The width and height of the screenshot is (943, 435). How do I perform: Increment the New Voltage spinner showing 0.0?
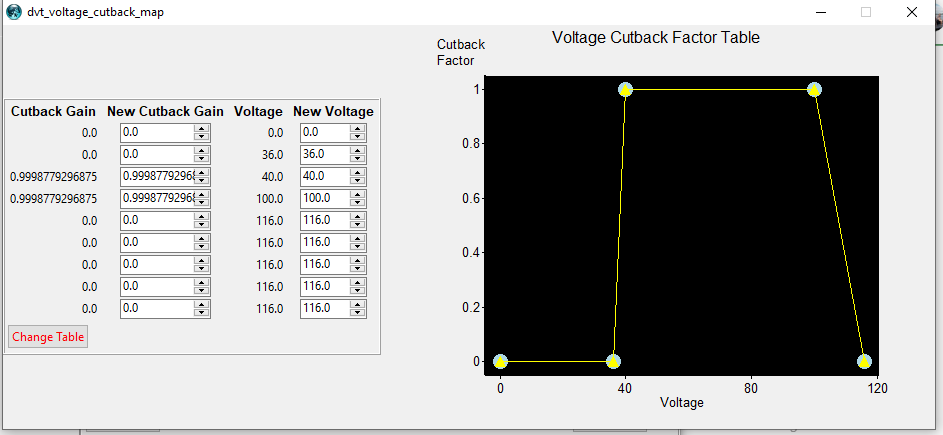point(358,129)
